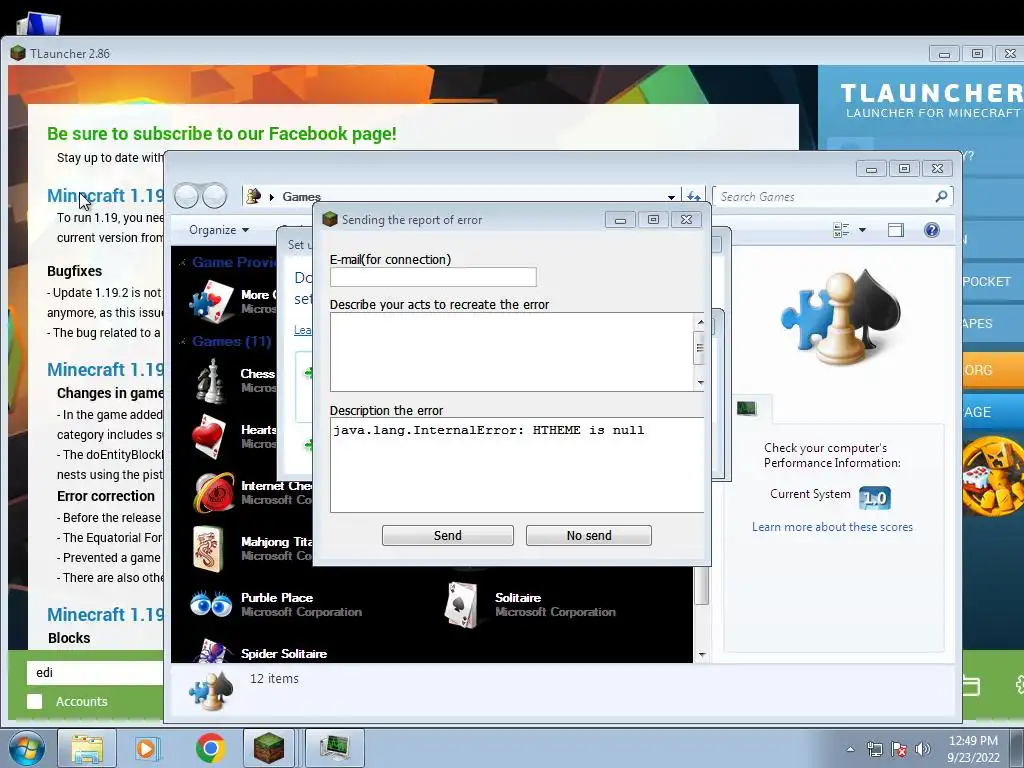The width and height of the screenshot is (1024, 768).
Task: Select the Hearts game icon
Action: point(210,437)
